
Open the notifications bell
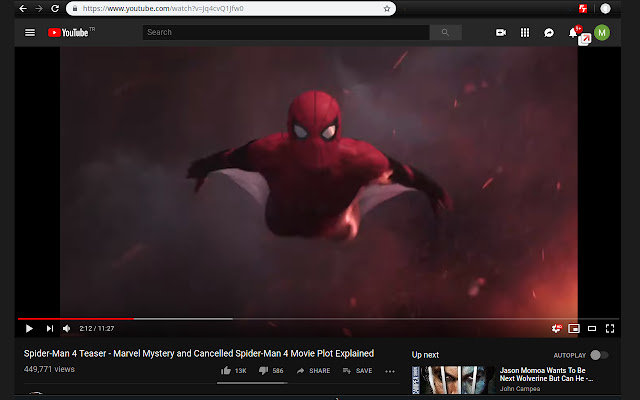[x=574, y=33]
